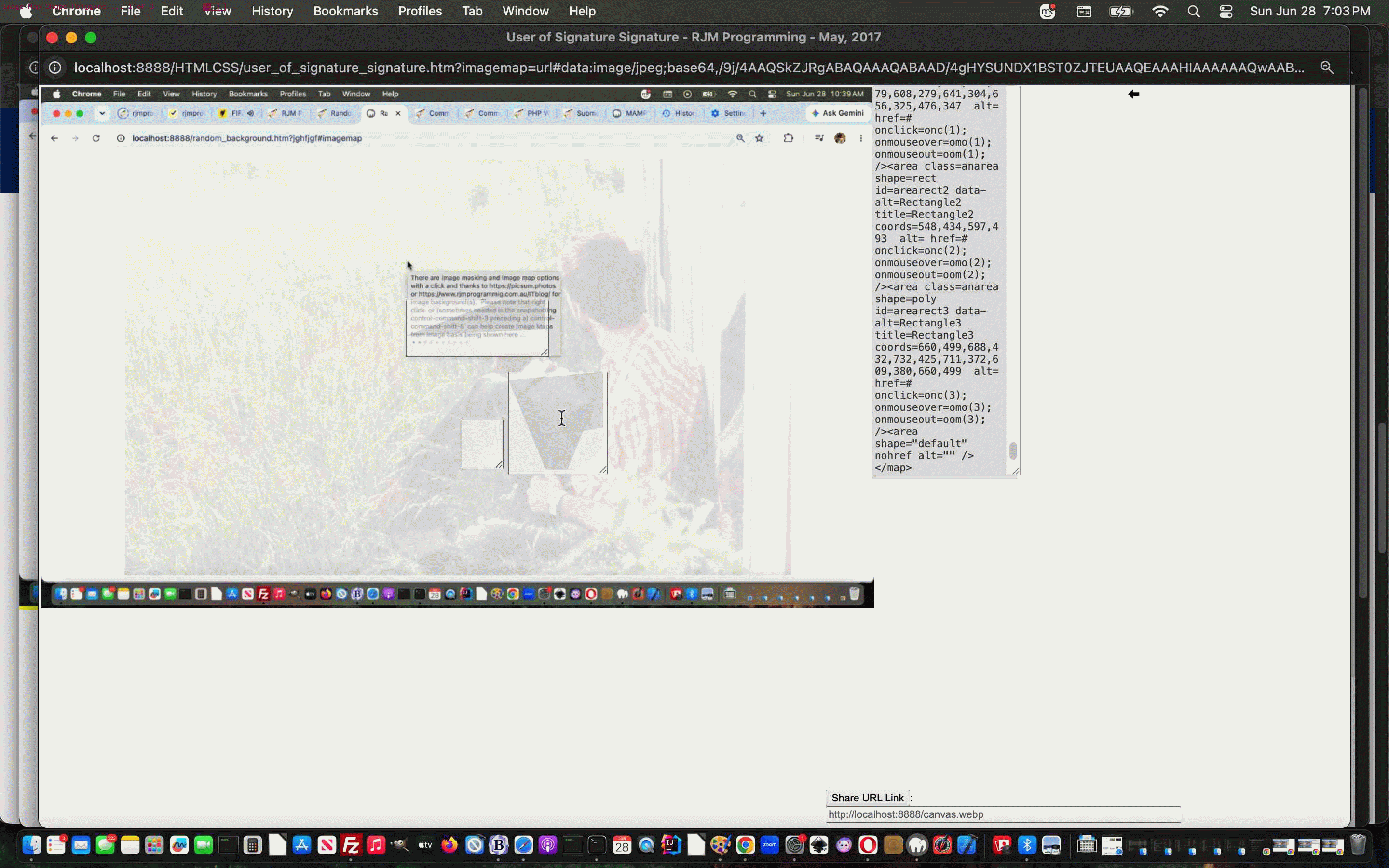Open the Tab menu
Image resolution: width=1389 pixels, height=868 pixels.
(x=472, y=12)
